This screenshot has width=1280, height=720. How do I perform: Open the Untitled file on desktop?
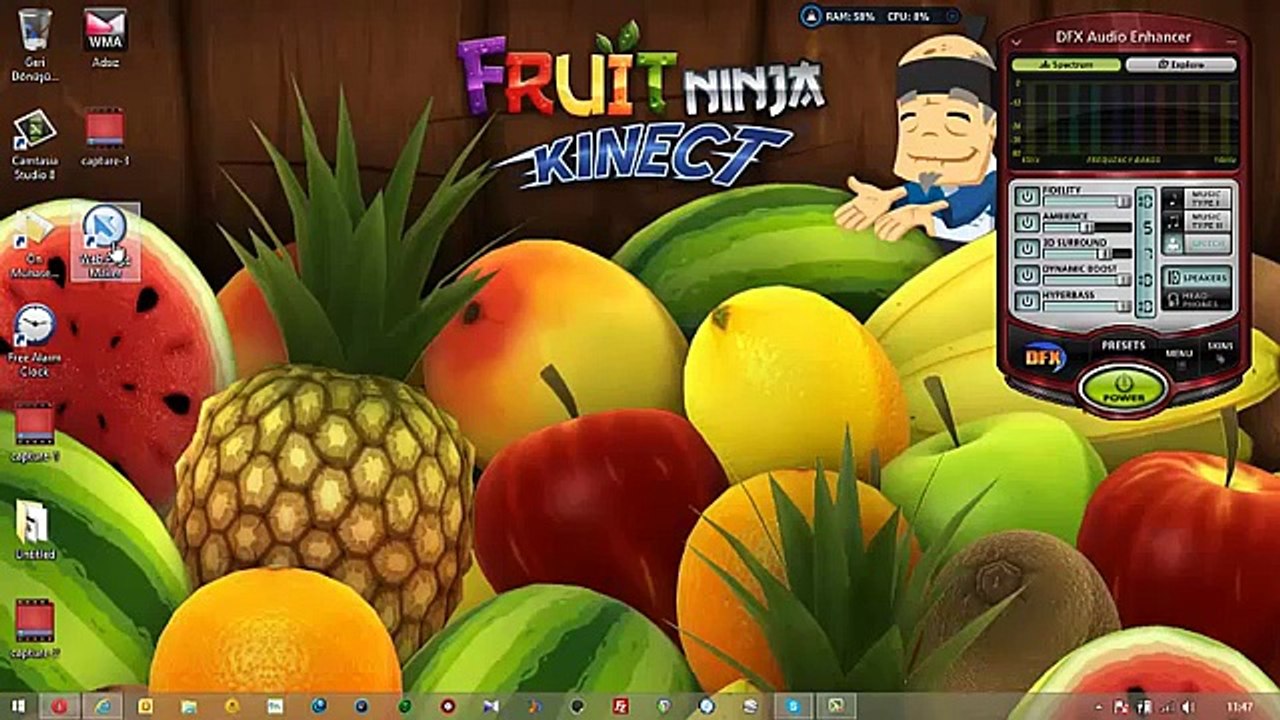point(35,530)
